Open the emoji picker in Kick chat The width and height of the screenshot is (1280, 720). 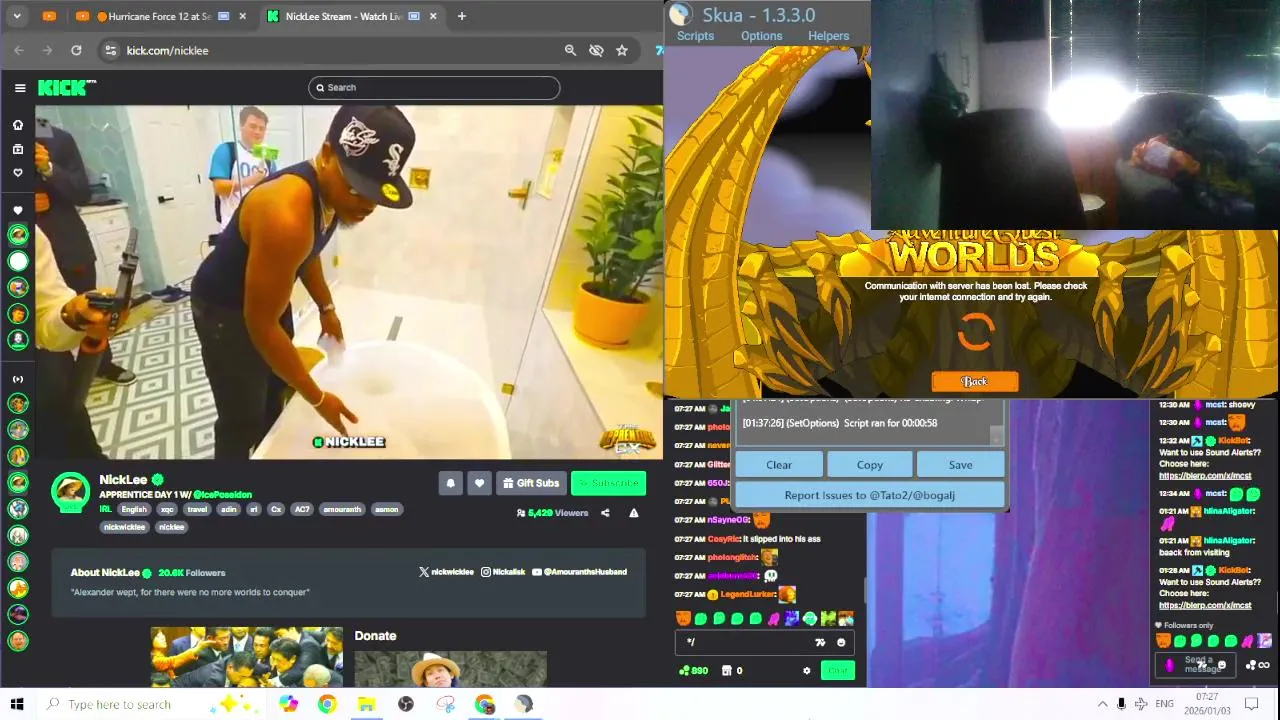tap(841, 643)
